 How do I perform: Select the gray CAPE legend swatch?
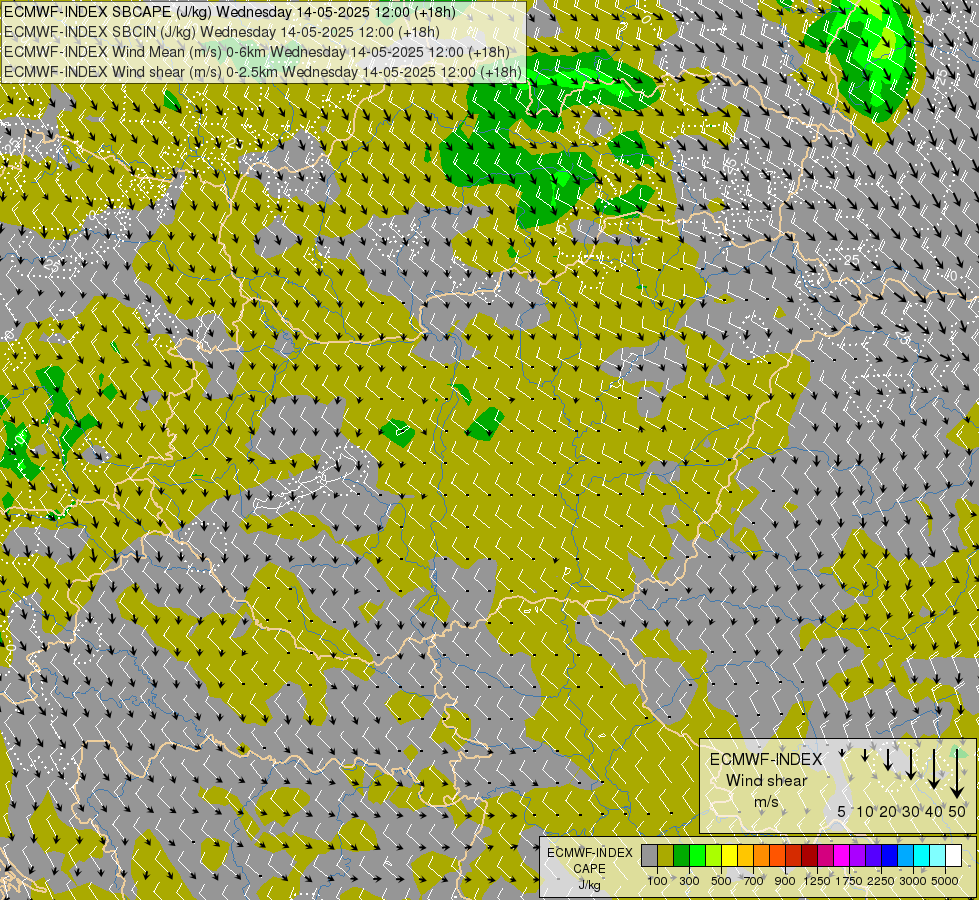coord(649,856)
